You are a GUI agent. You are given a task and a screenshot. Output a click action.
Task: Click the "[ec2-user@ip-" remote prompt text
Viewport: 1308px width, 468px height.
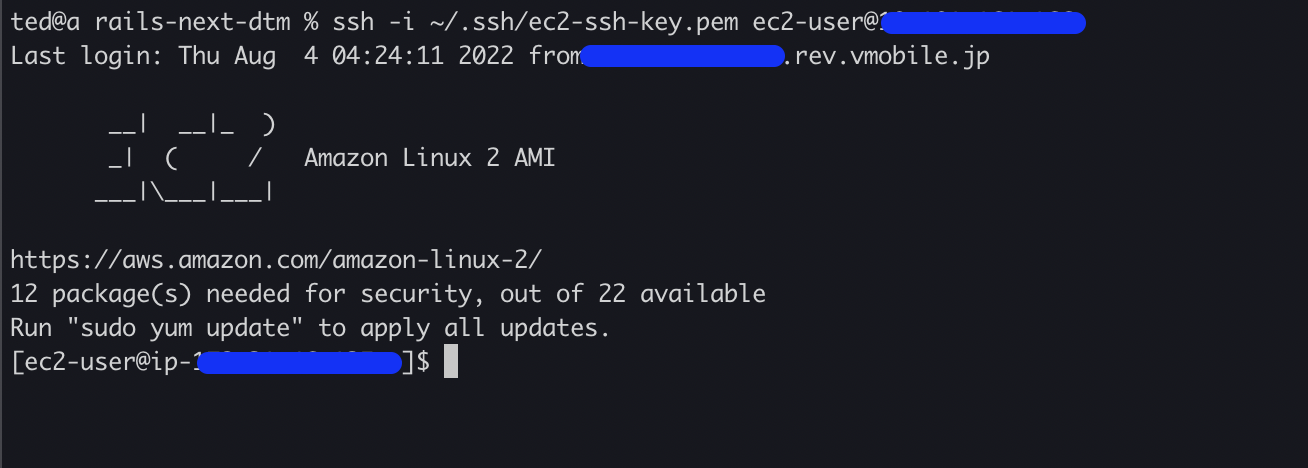tap(102, 362)
